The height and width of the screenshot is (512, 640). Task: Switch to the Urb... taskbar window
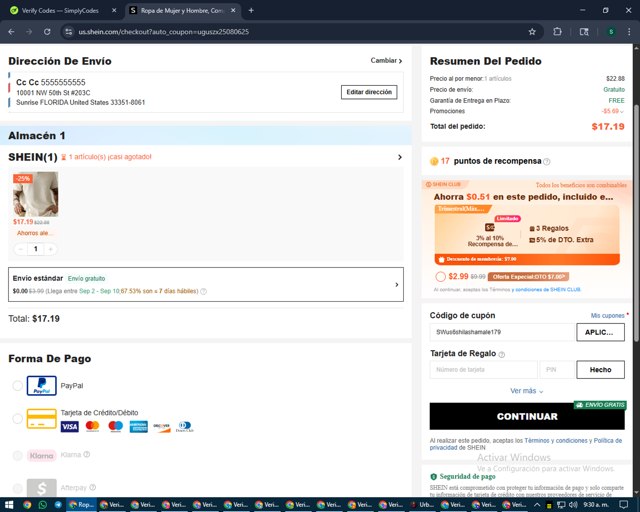point(423,505)
